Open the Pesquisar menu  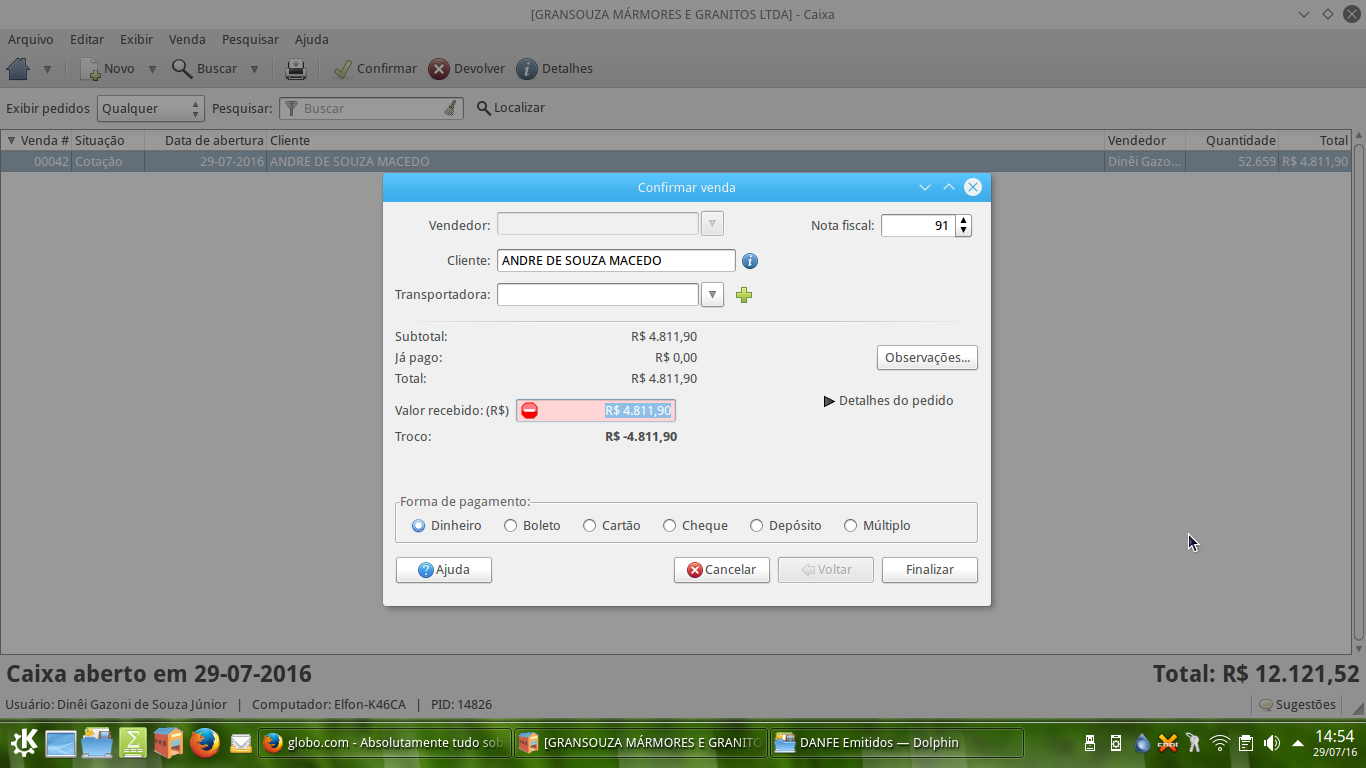pyautogui.click(x=250, y=40)
